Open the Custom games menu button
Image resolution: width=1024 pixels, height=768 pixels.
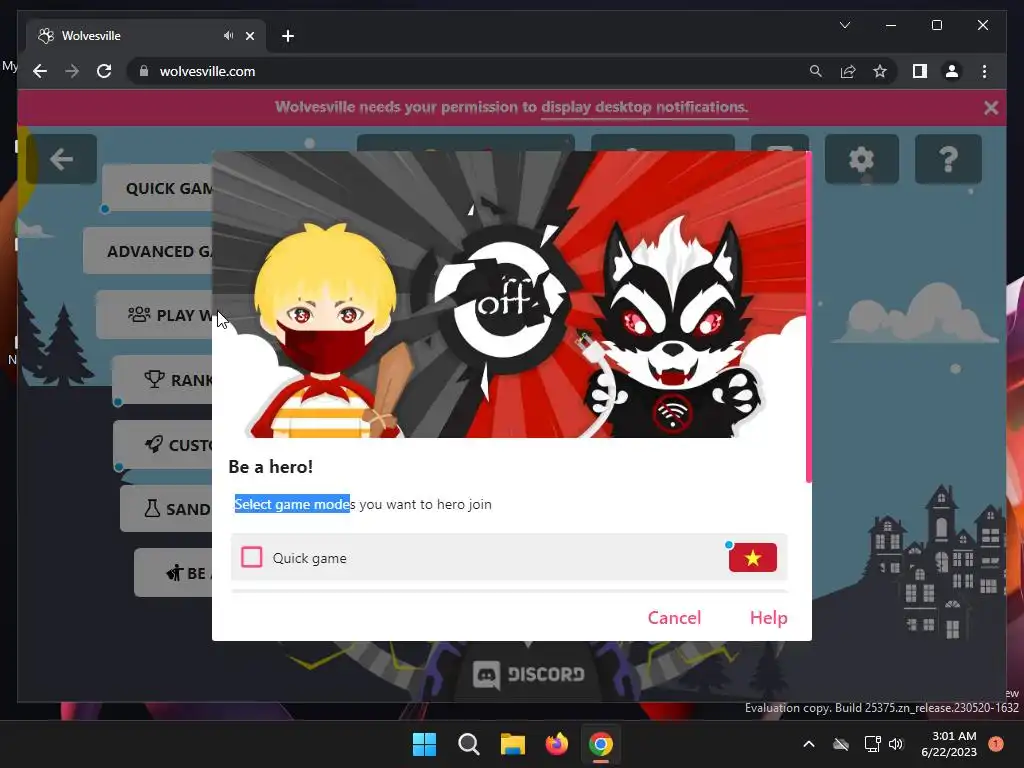tap(163, 444)
